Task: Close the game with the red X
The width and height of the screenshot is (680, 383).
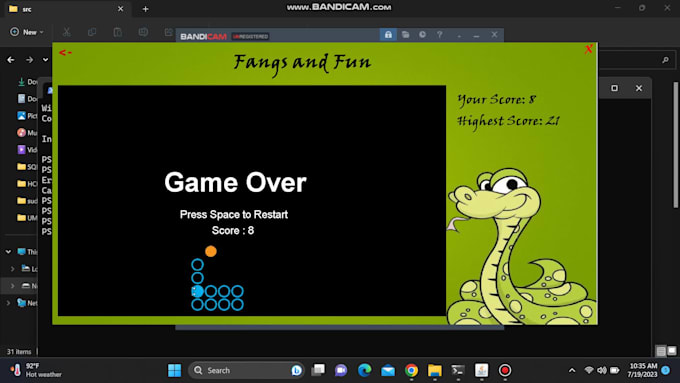Action: (x=588, y=49)
